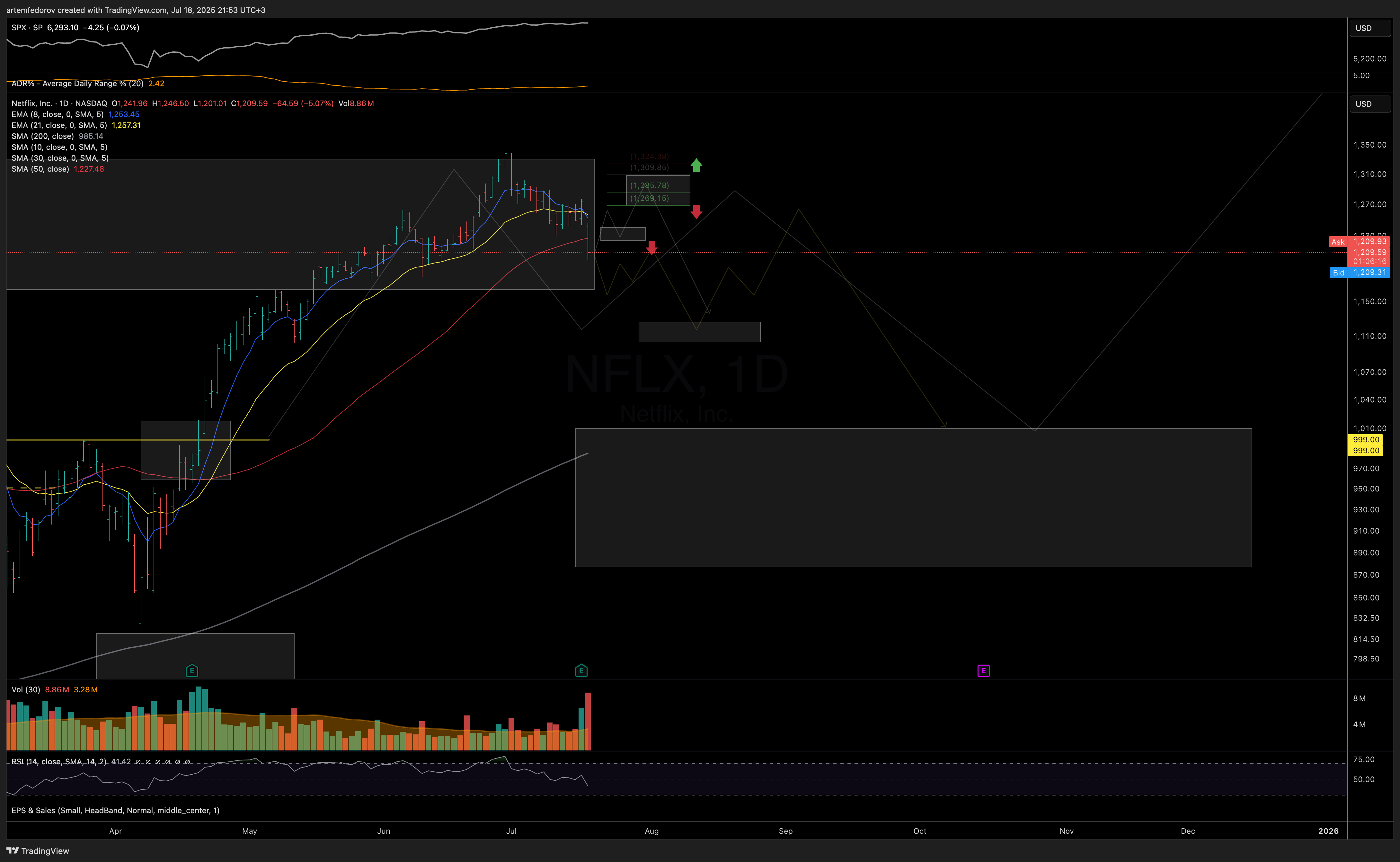
Task: Click the 1,350.00 price scale label
Action: tap(1370, 145)
